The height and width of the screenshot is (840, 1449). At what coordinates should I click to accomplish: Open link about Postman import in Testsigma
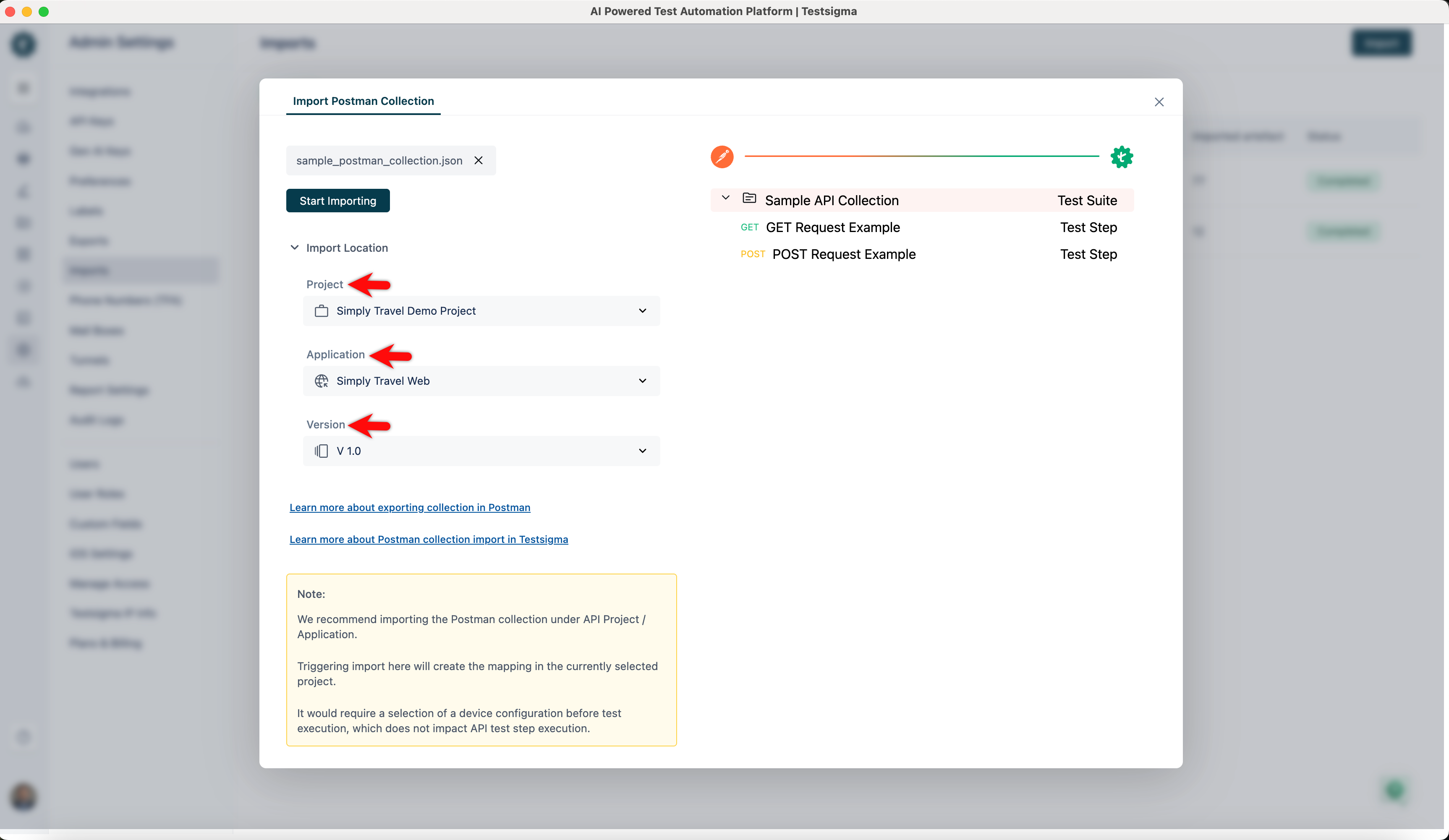429,539
